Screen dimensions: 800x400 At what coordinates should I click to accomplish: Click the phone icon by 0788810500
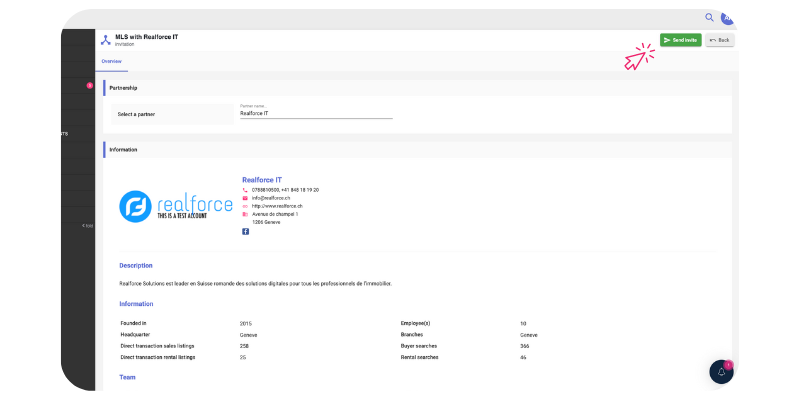pyautogui.click(x=245, y=190)
